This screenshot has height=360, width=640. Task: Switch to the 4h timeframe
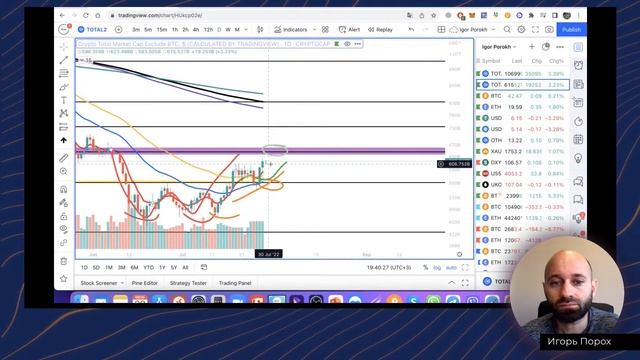[196, 30]
